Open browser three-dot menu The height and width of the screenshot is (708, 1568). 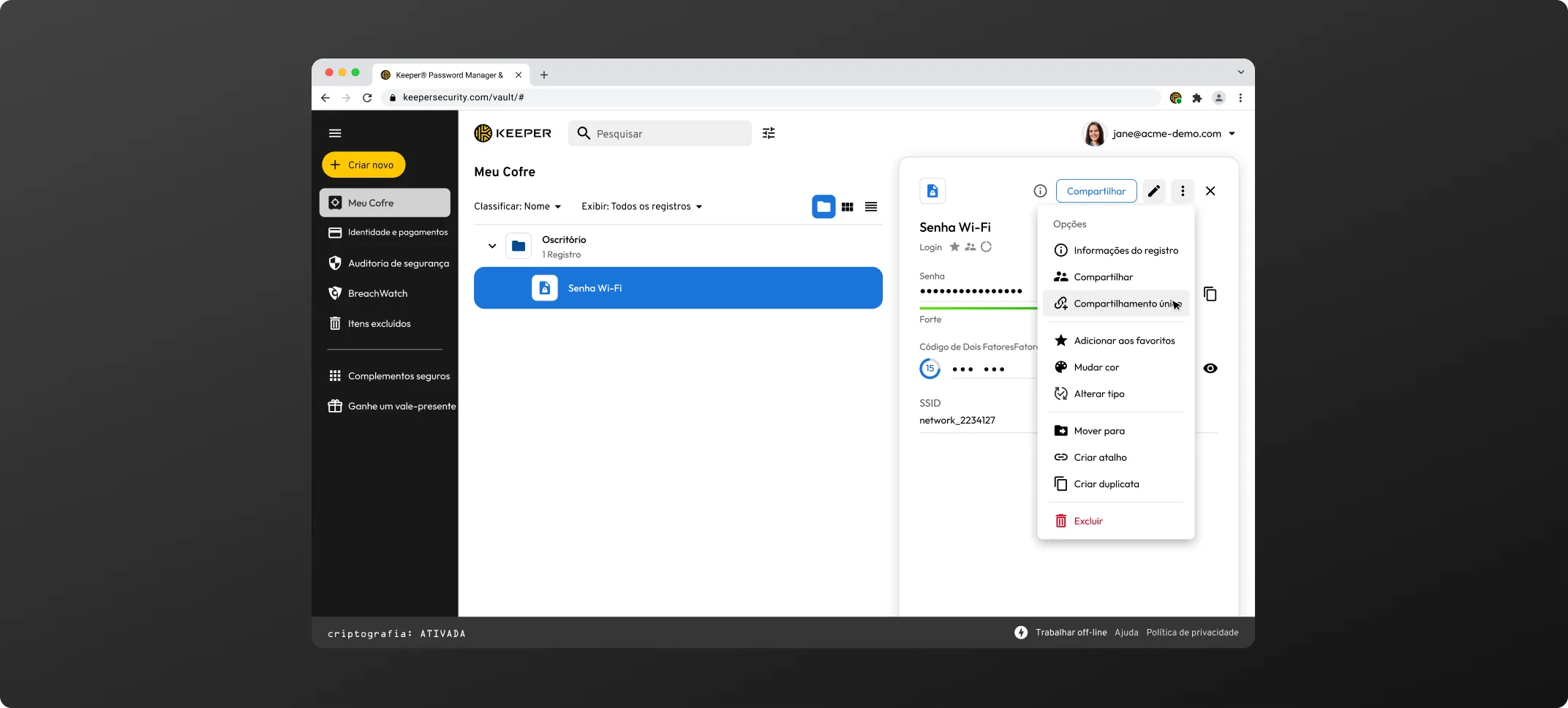pyautogui.click(x=1240, y=97)
